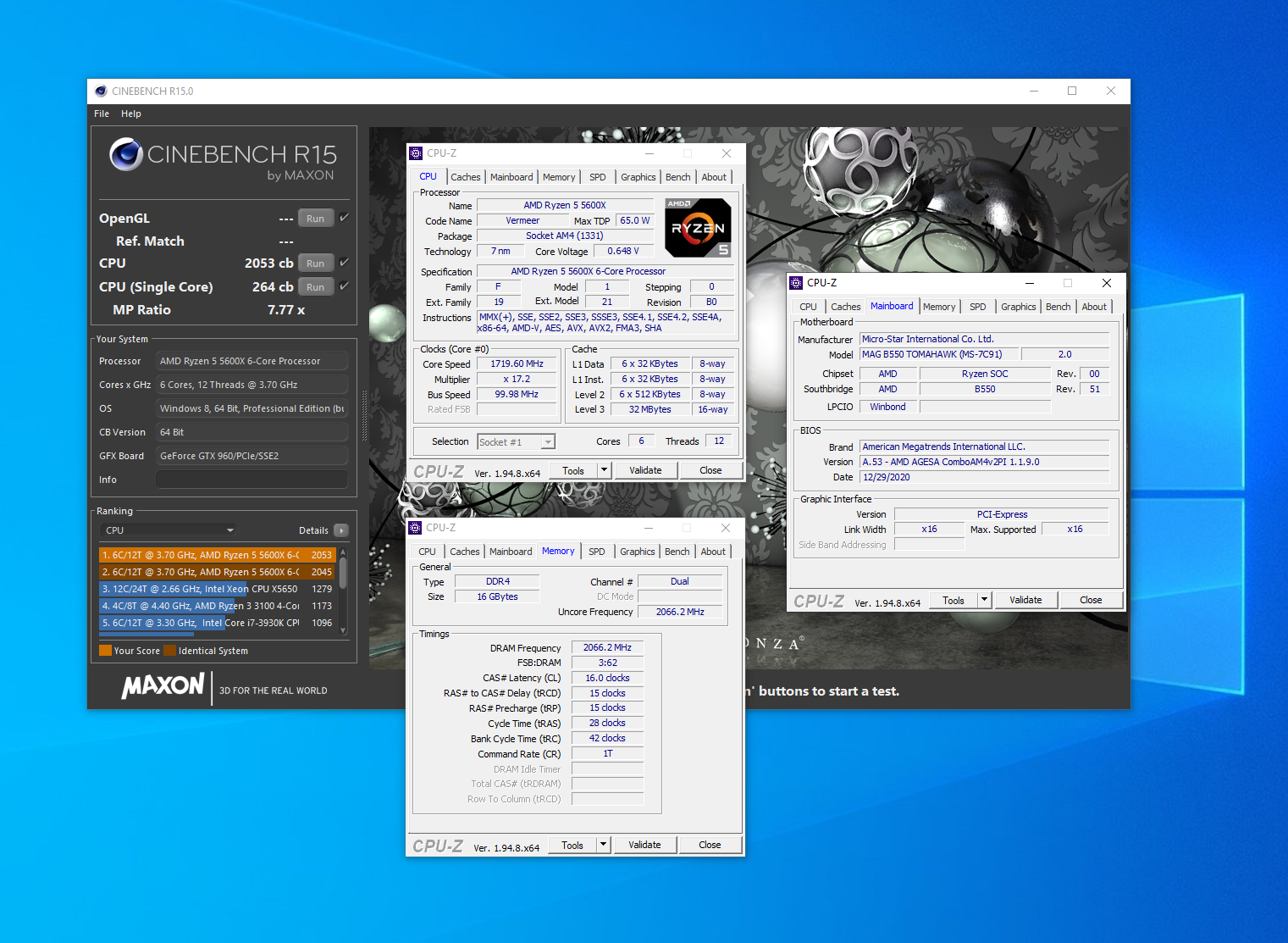Viewport: 1288px width, 943px height.
Task: Select Bench tab in Mainboard CPU-Z window
Action: click(1058, 307)
